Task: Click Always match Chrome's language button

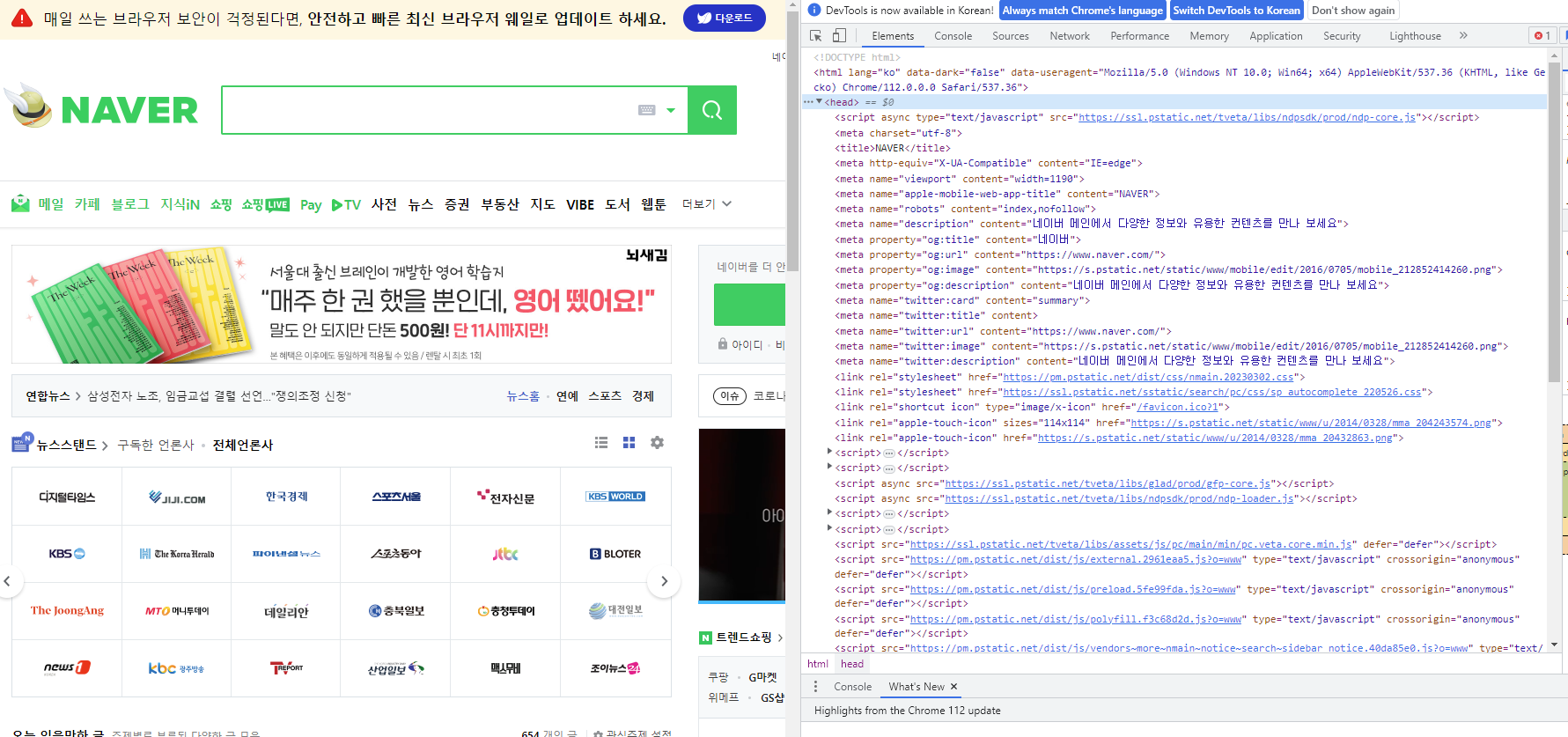Action: tap(1082, 11)
